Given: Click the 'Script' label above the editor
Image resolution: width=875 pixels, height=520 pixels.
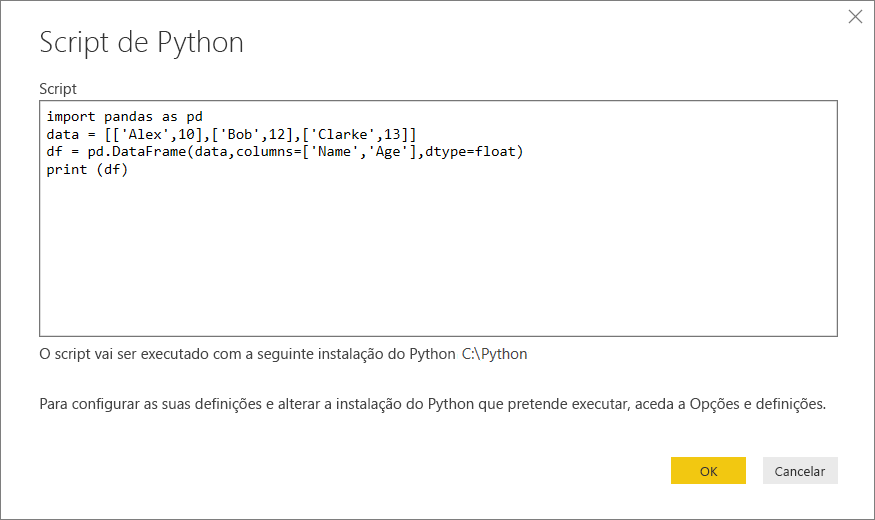Looking at the screenshot, I should point(57,89).
